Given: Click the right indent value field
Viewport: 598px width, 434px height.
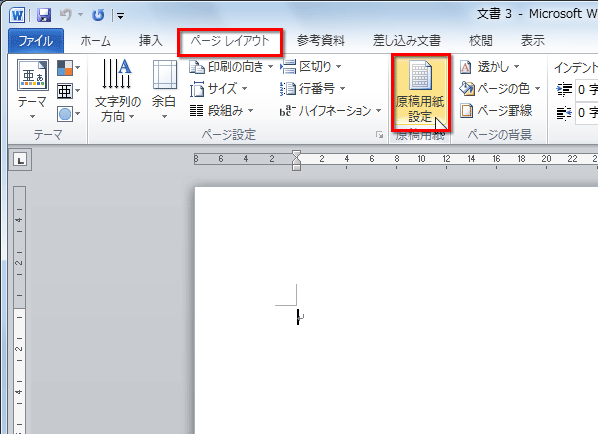Looking at the screenshot, I should (x=587, y=113).
